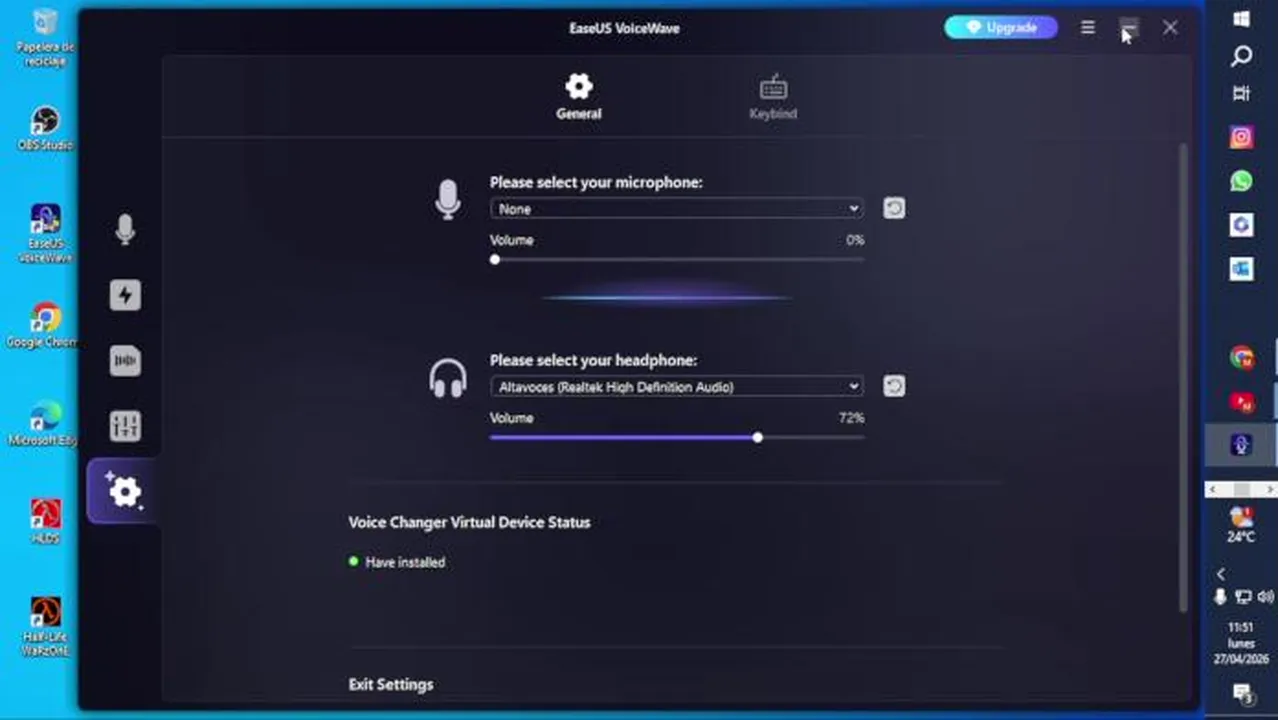
Task: Open the hamburger menu in title bar
Action: [1088, 28]
